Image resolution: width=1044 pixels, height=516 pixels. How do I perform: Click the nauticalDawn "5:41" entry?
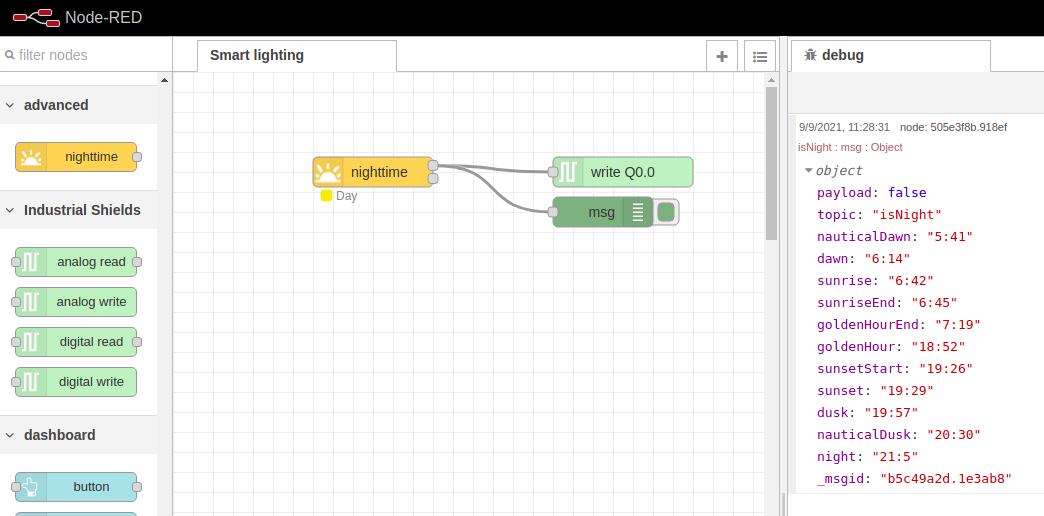point(895,236)
